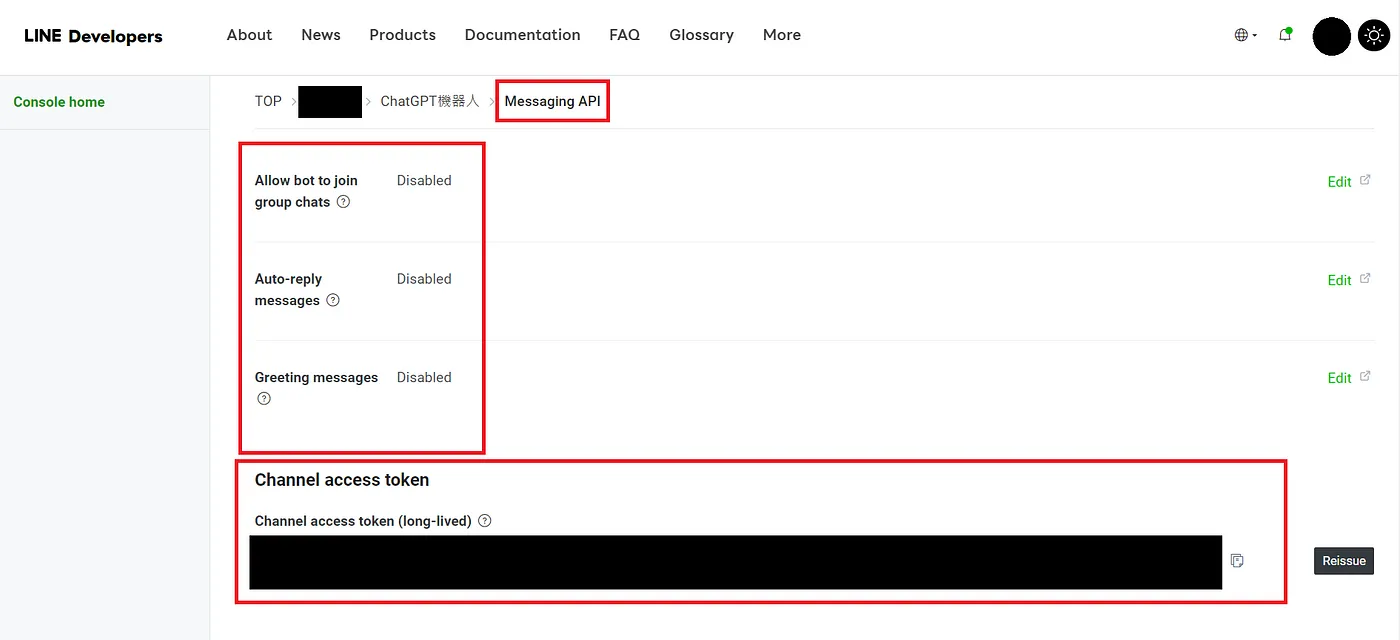This screenshot has width=1400, height=640.
Task: Navigate to TOP in the breadcrumb
Action: pos(268,101)
